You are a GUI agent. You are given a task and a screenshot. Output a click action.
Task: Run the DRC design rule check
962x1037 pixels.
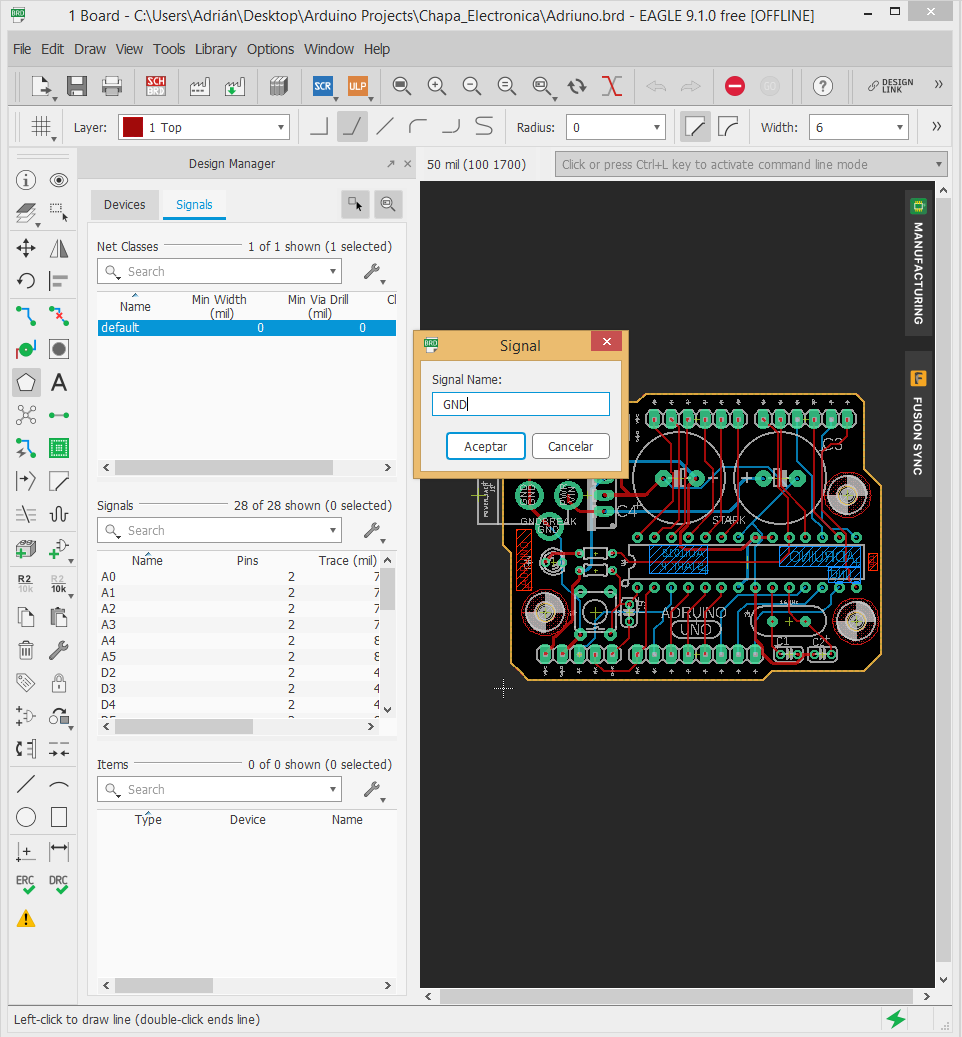(59, 885)
